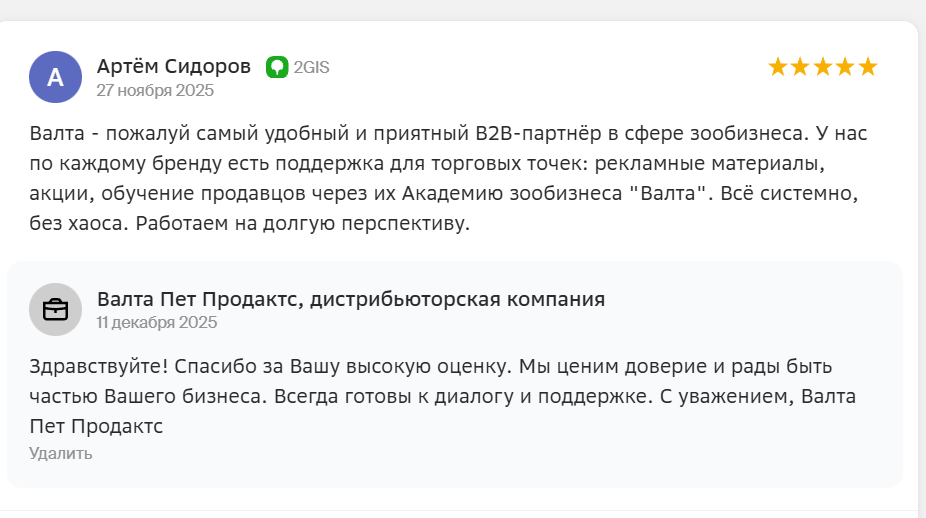Delete the company reply via Удалить
This screenshot has height=518, width=926.
click(x=61, y=453)
